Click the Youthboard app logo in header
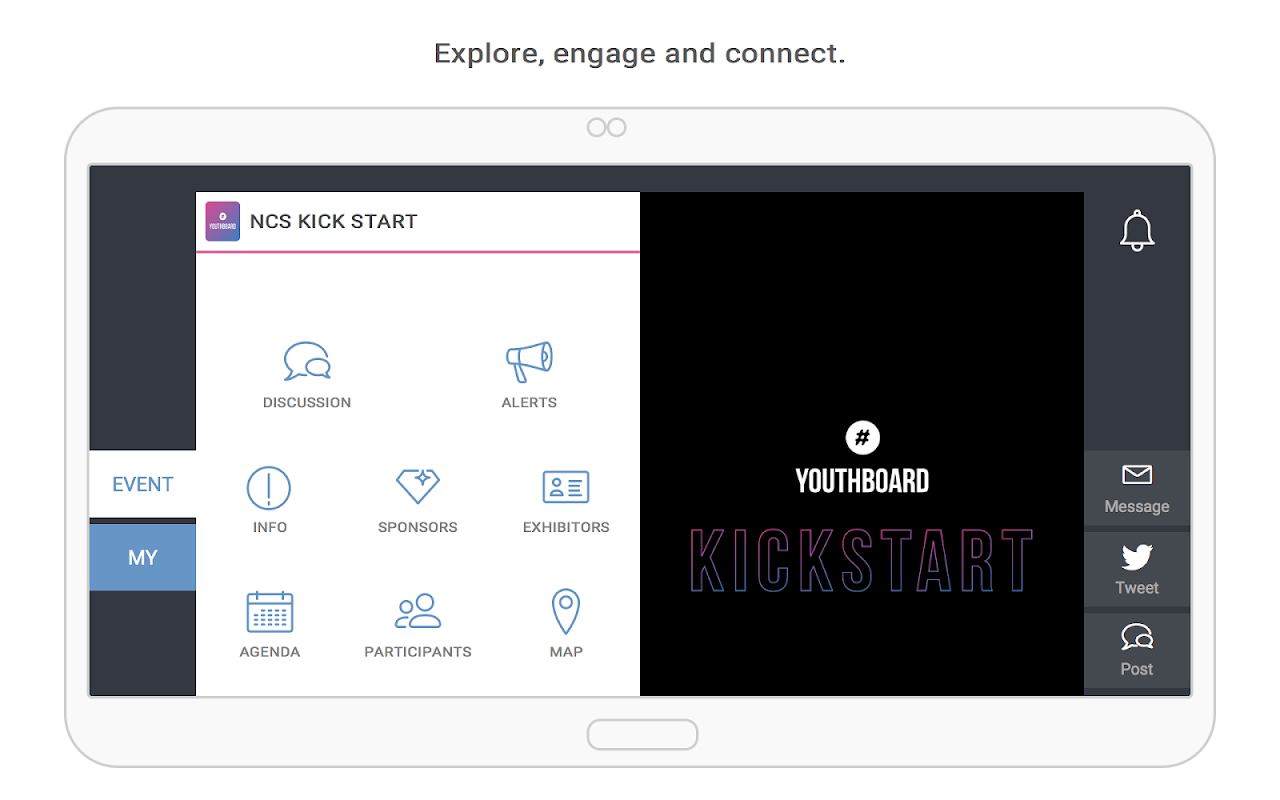Viewport: 1280px width, 800px height. pos(222,221)
